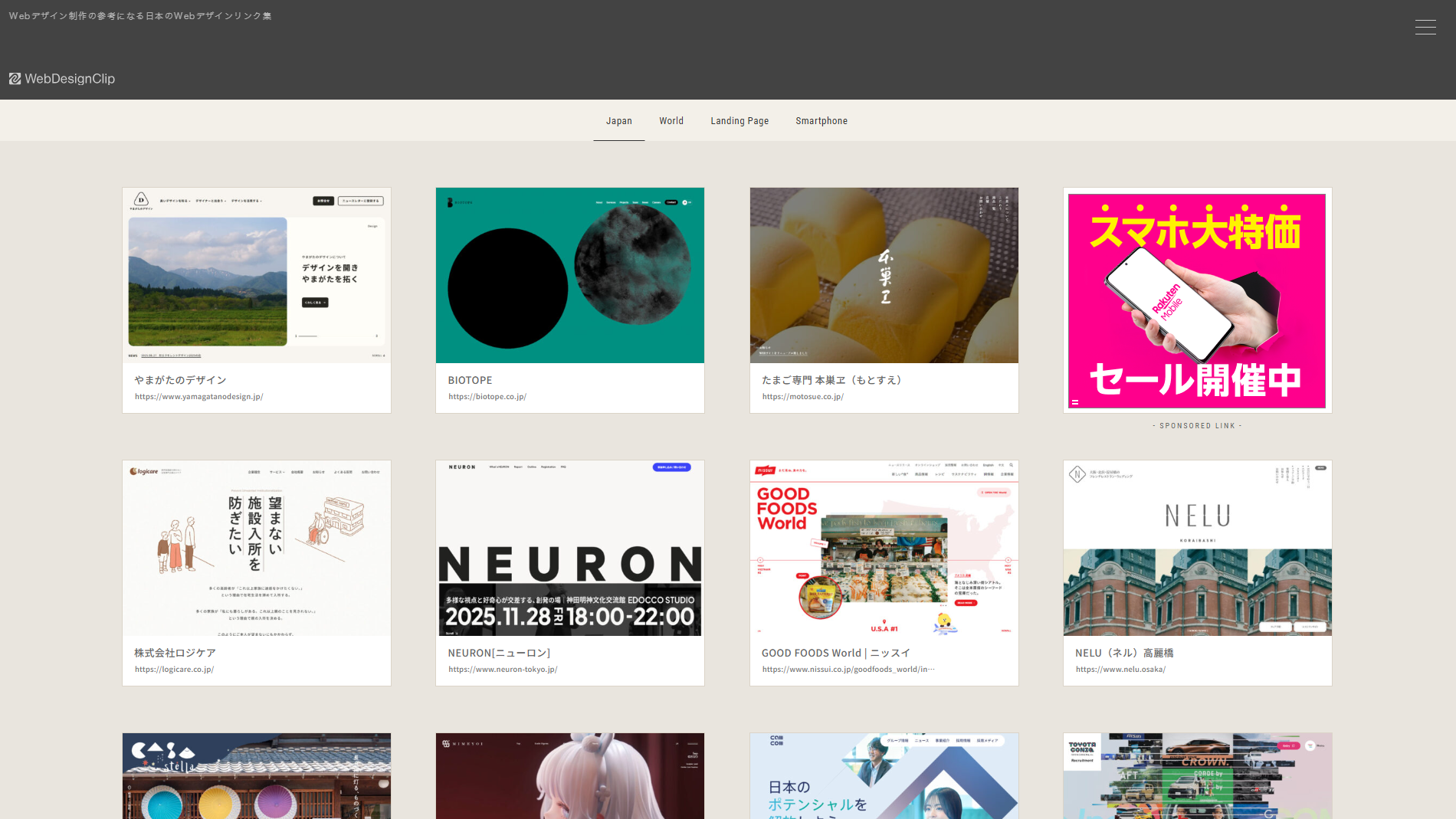Visit the nissui.co.jp goodfoods_world URL link
The image size is (1456, 819).
848,670
